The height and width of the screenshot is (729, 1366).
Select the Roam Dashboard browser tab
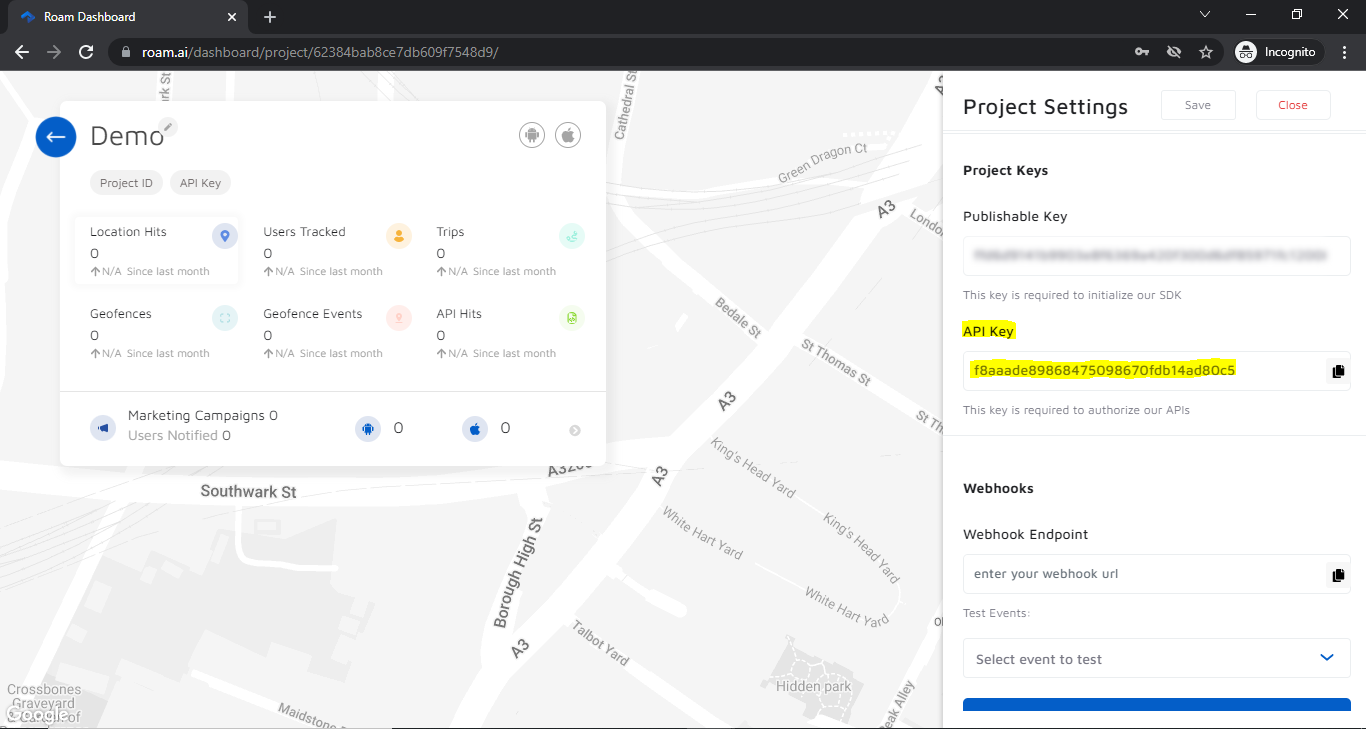click(x=127, y=17)
